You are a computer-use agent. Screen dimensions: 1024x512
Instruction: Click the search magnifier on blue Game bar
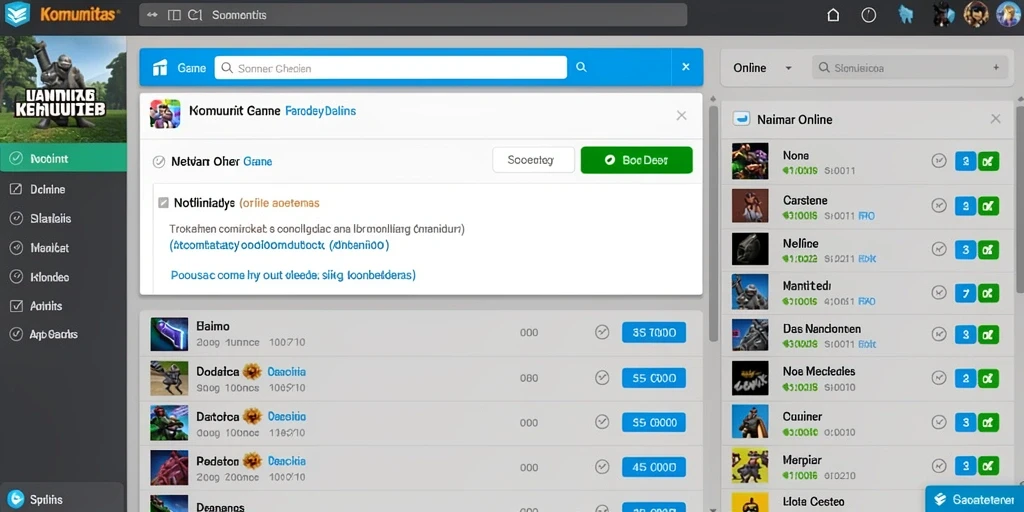coord(581,67)
